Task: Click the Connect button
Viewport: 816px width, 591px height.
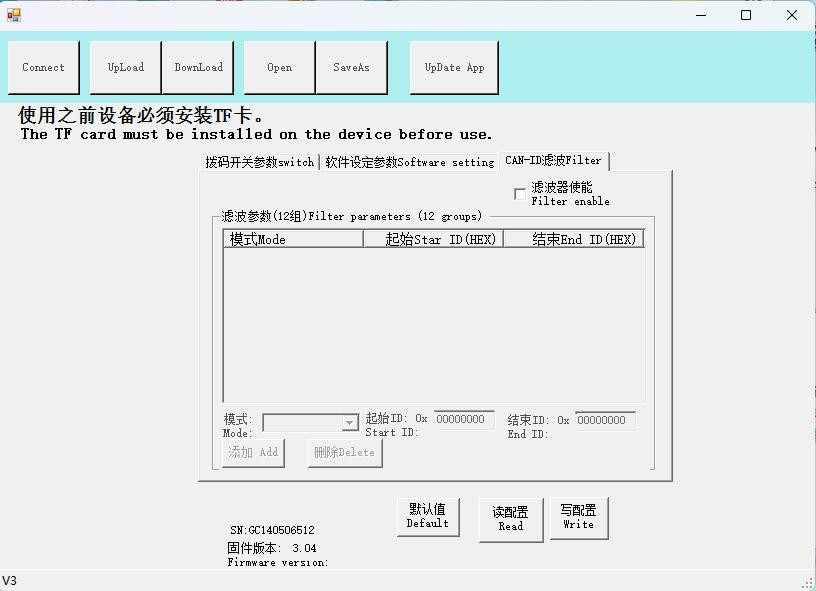Action: coord(43,67)
